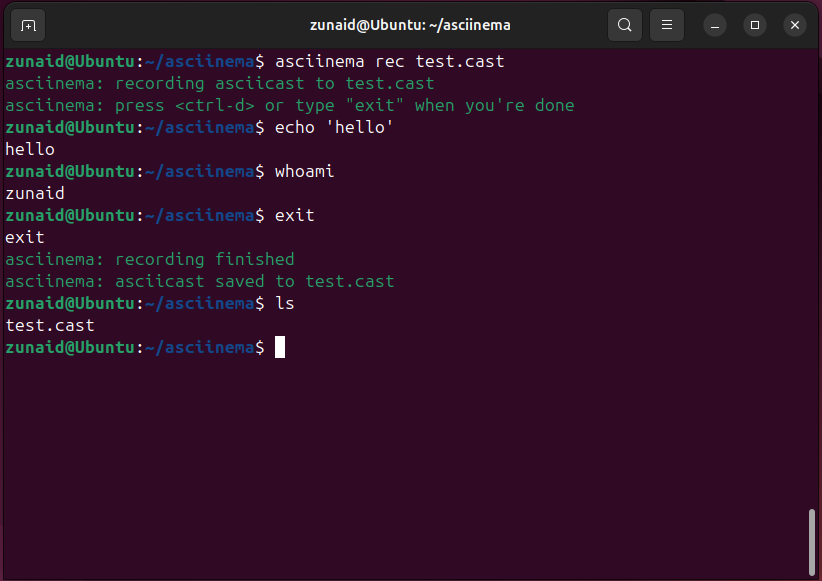The height and width of the screenshot is (581, 822).
Task: Open the main menu via the three-line icon
Action: tap(666, 24)
